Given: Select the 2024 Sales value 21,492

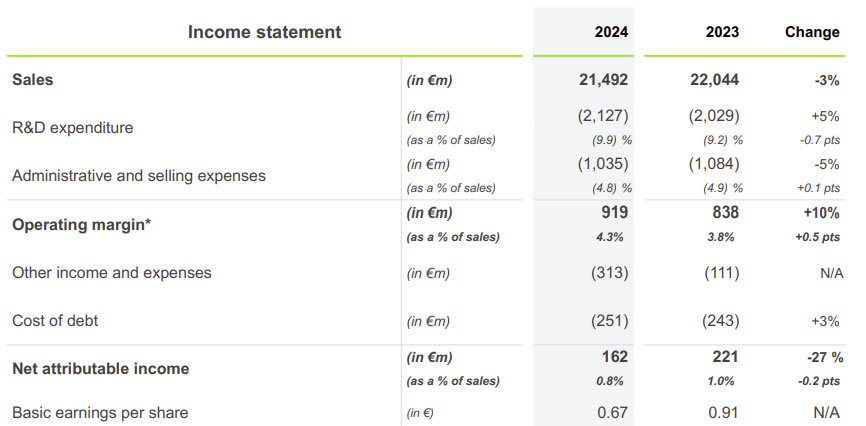Looking at the screenshot, I should pos(603,80).
